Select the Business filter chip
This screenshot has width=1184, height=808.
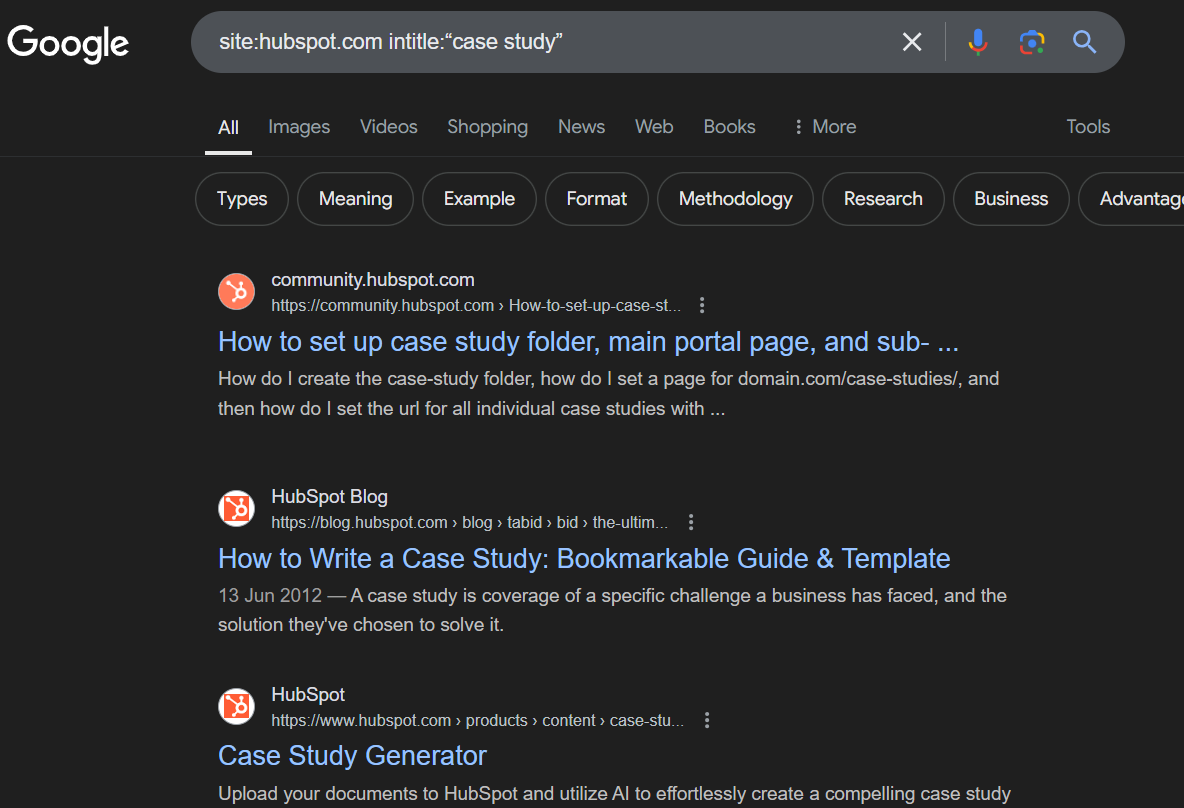click(x=1011, y=199)
